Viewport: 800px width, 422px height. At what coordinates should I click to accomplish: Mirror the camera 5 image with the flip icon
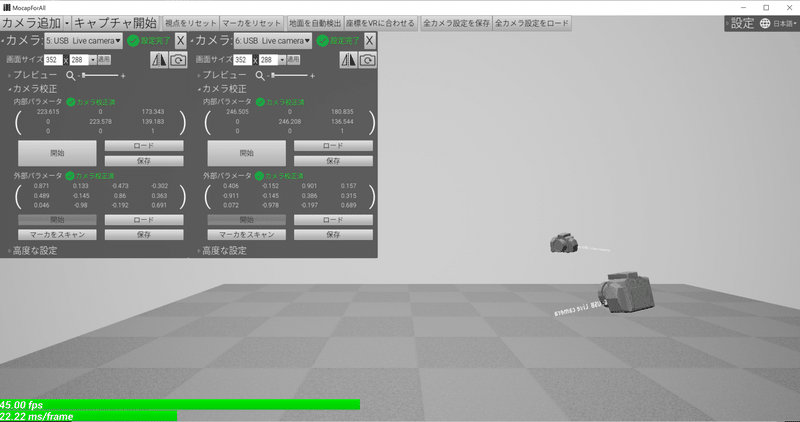(159, 60)
